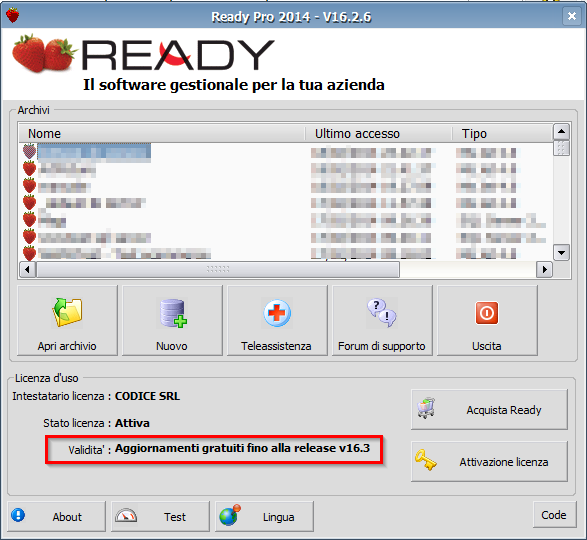Click the Acquista Ready label
This screenshot has height=540, width=587.
pyautogui.click(x=504, y=410)
